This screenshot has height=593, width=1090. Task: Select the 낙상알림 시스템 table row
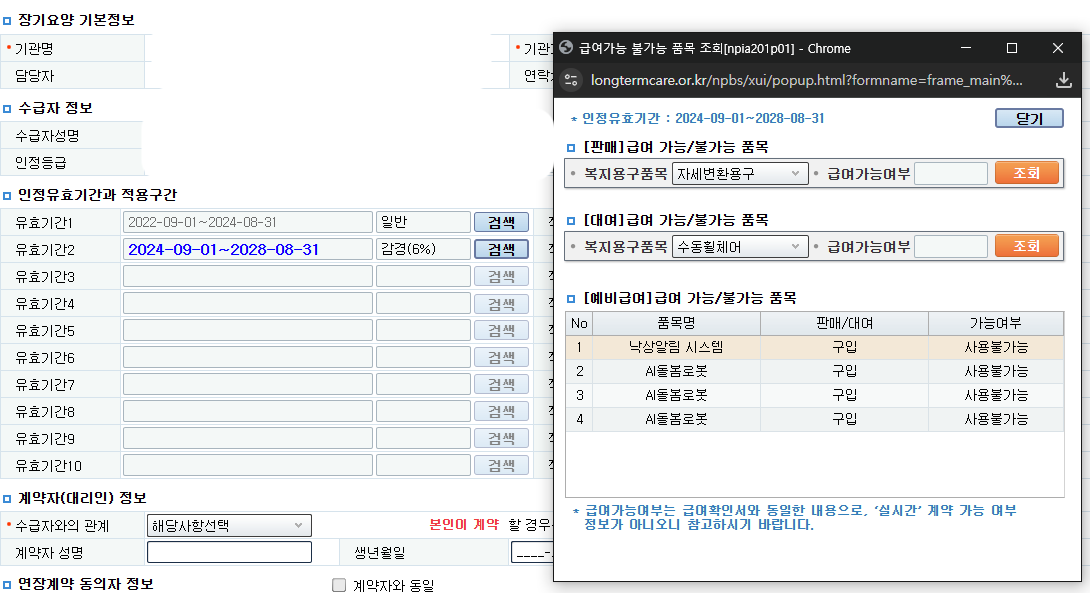click(675, 346)
